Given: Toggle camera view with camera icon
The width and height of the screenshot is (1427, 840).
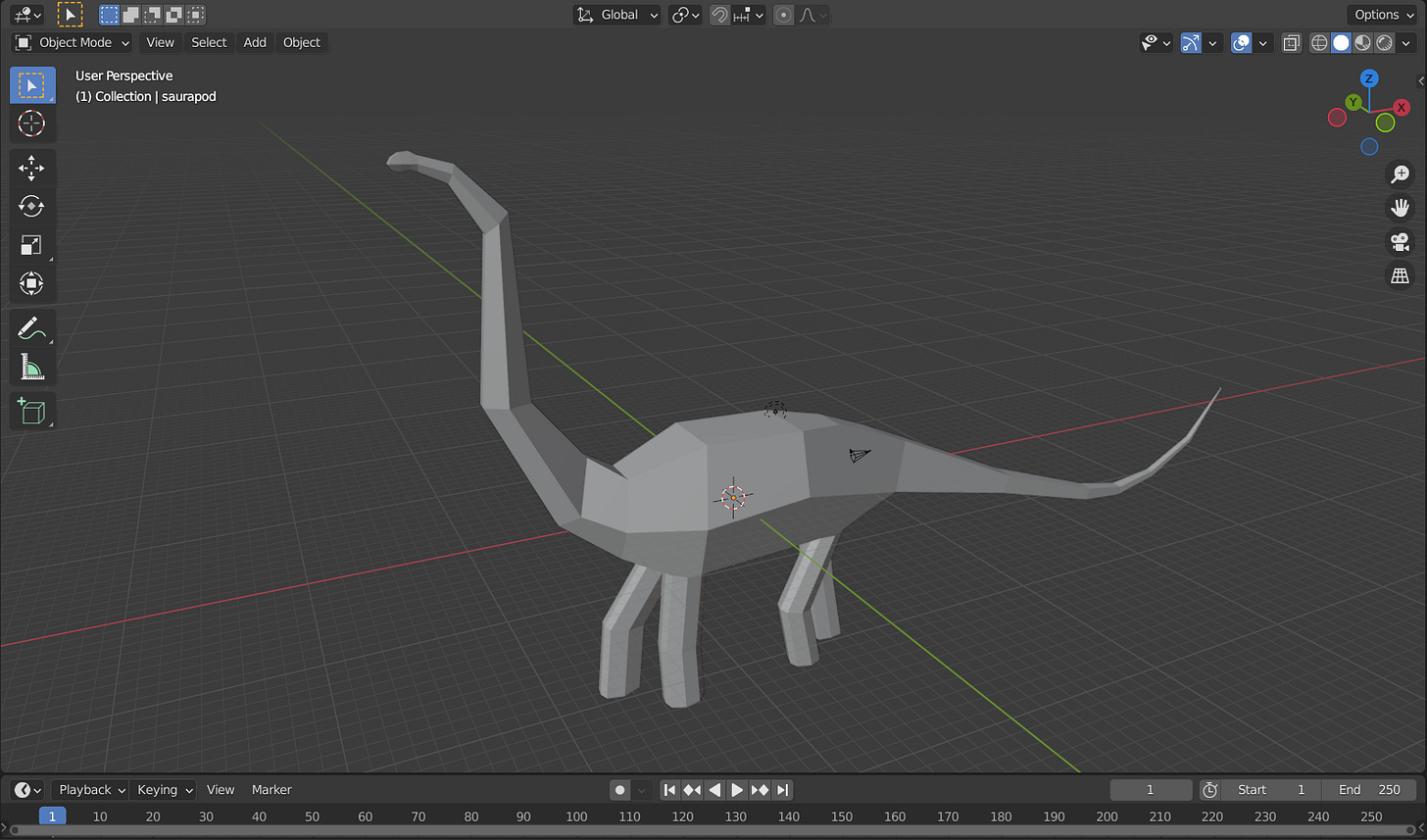Looking at the screenshot, I should (1401, 242).
